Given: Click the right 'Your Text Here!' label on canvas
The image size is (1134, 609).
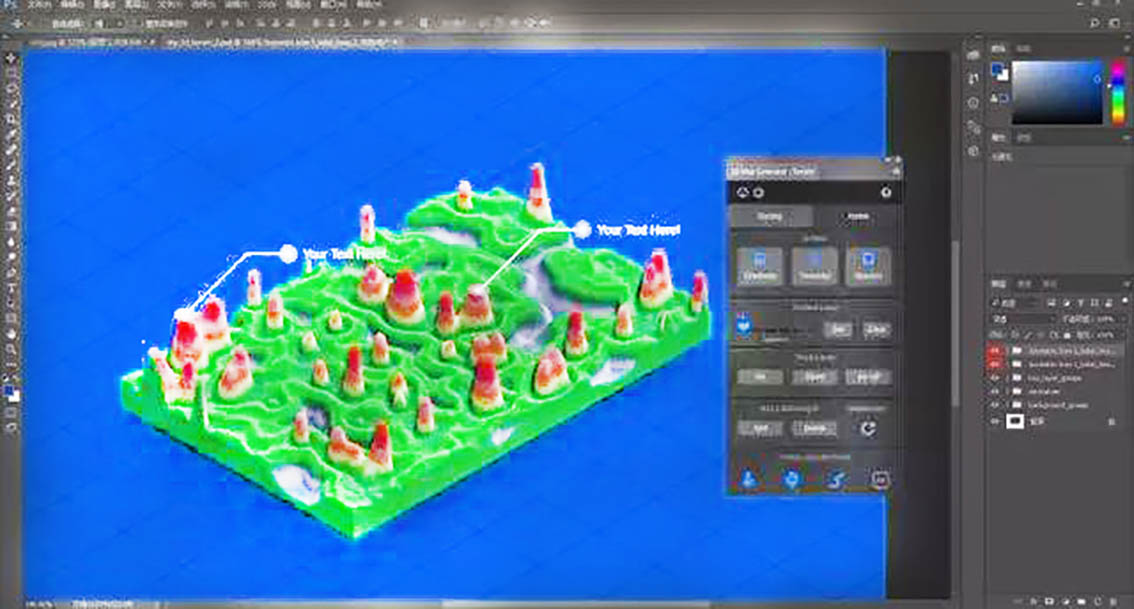Looking at the screenshot, I should [x=638, y=230].
